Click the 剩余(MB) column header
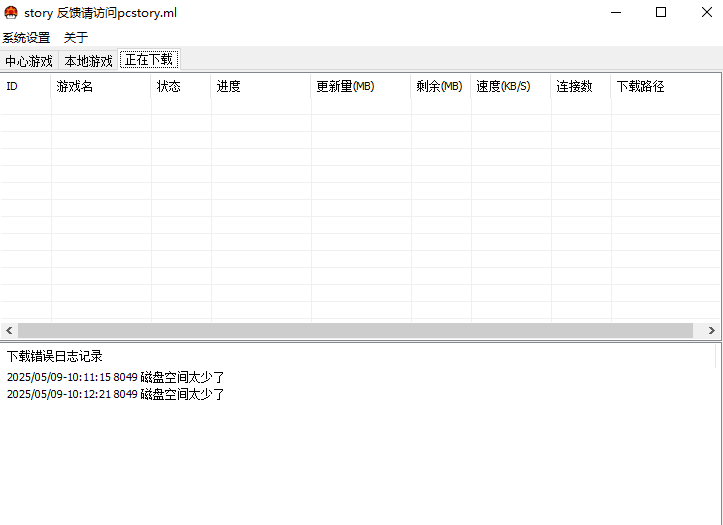The height and width of the screenshot is (525, 723). click(441, 86)
